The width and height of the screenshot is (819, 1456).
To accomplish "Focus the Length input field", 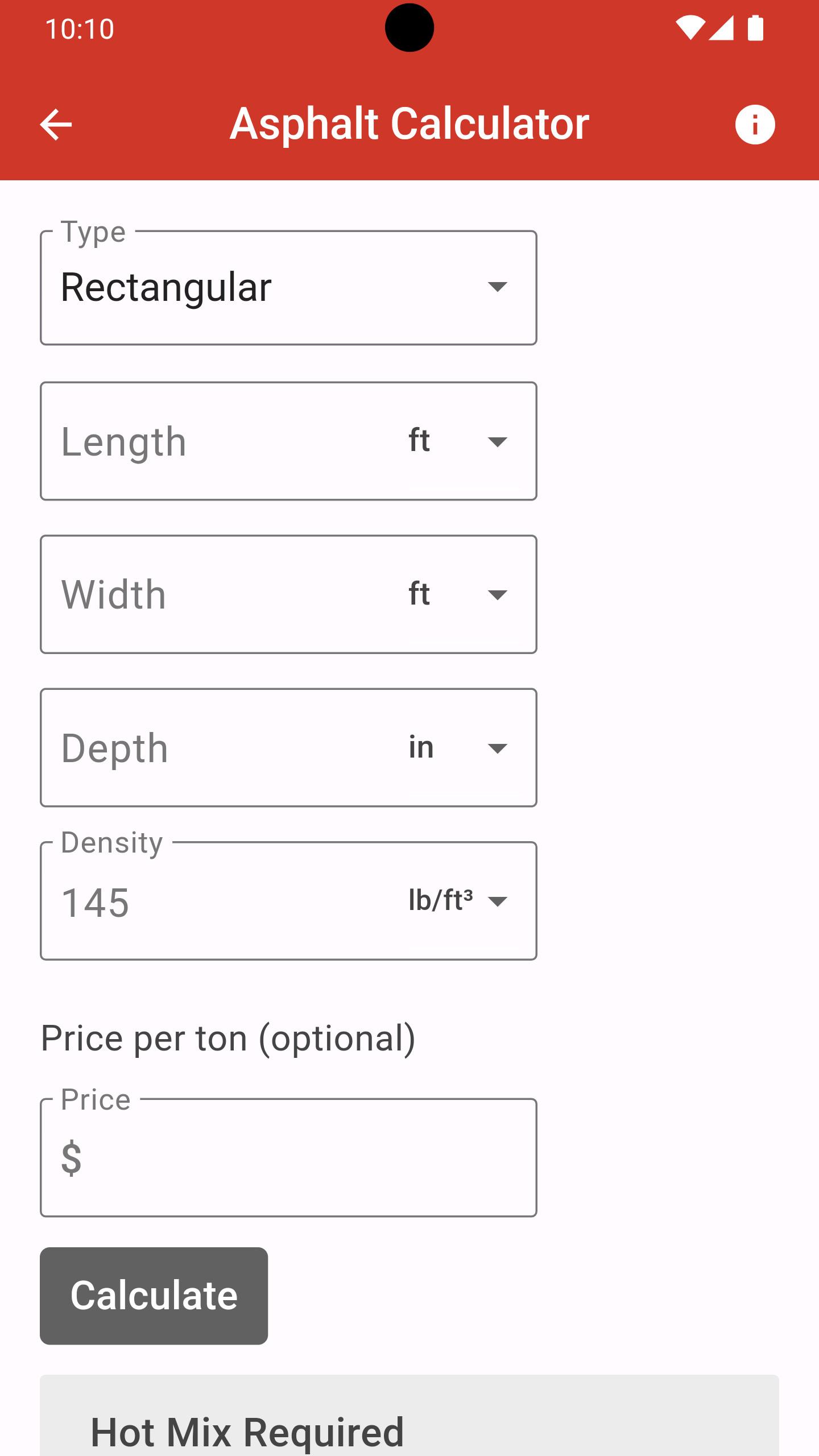I will [x=222, y=442].
